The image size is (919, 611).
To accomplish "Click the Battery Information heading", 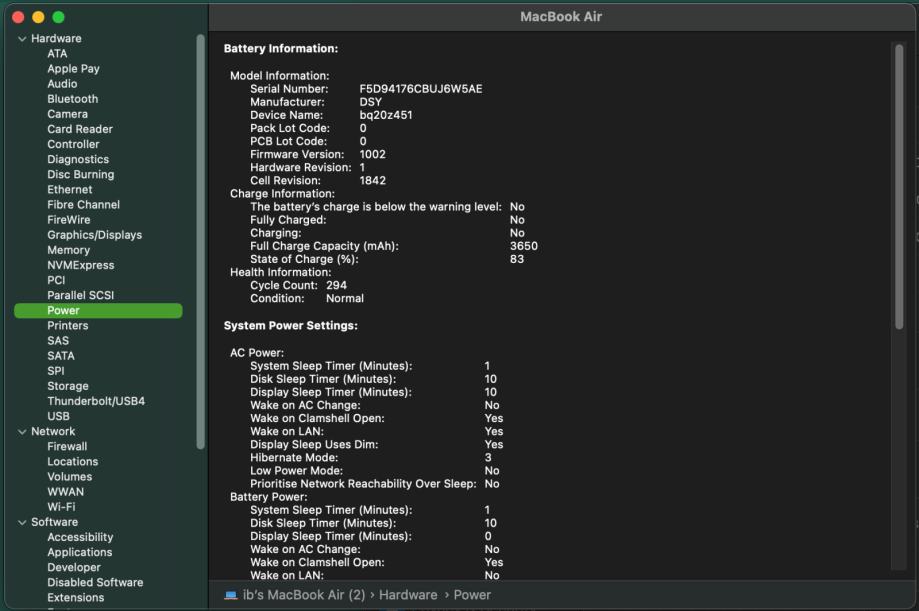I will pyautogui.click(x=281, y=49).
